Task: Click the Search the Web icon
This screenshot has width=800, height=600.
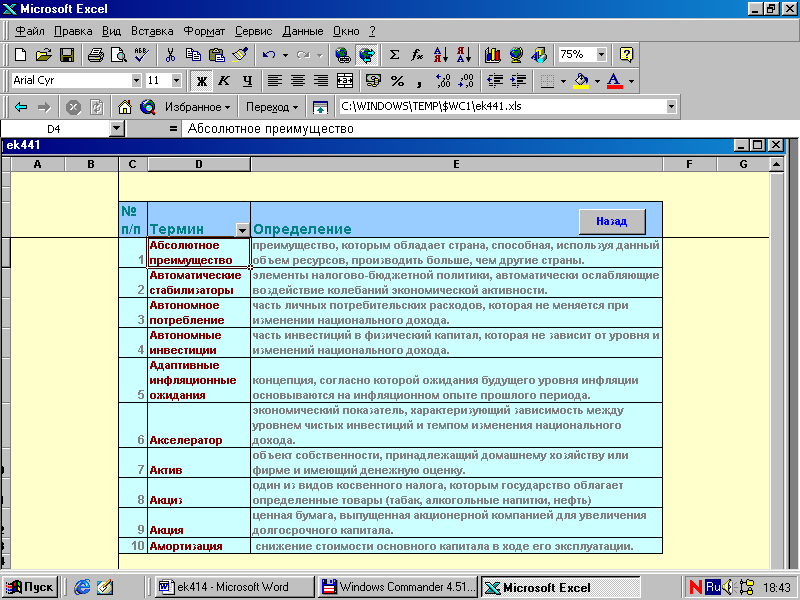Action: 147,107
